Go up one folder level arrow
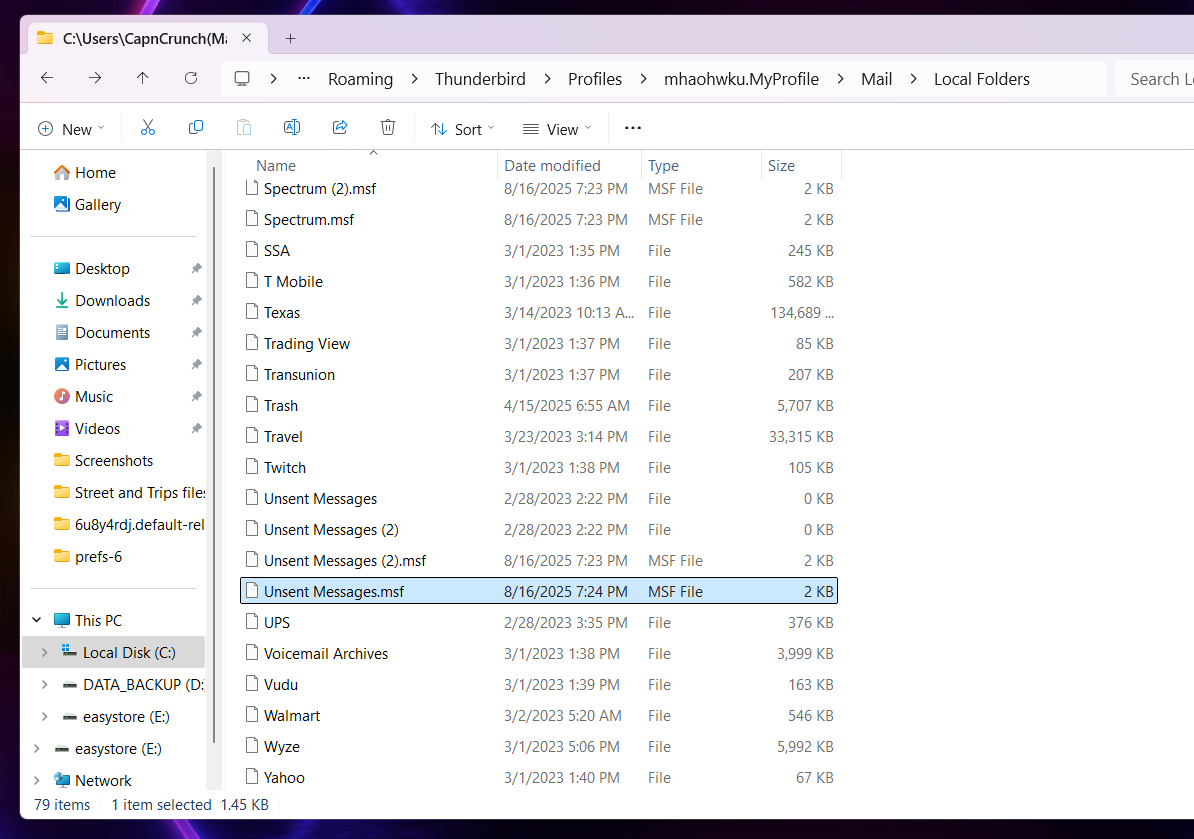 [143, 78]
